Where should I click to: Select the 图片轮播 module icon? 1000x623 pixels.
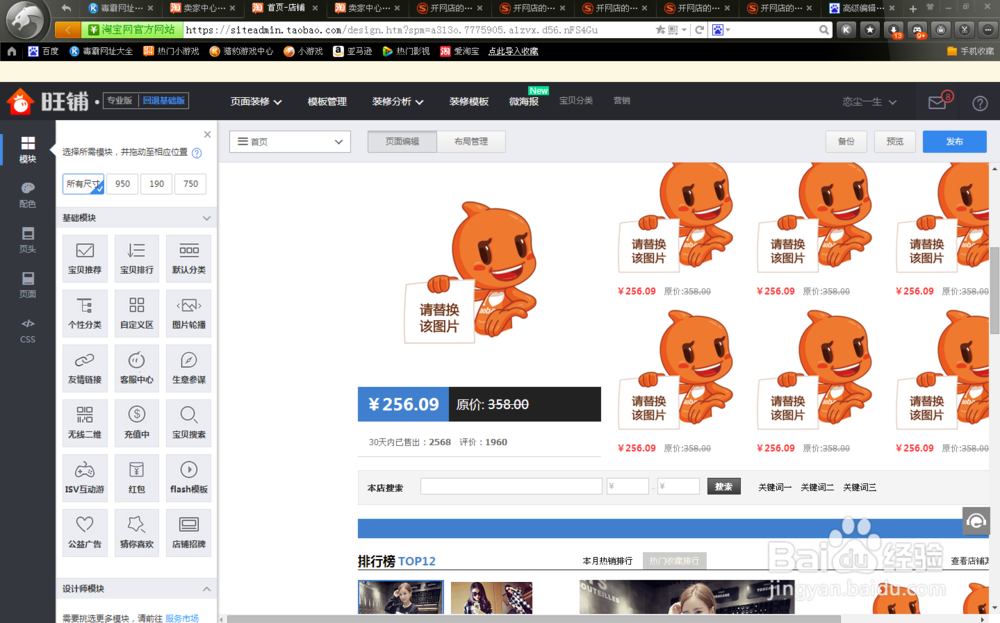tap(189, 313)
